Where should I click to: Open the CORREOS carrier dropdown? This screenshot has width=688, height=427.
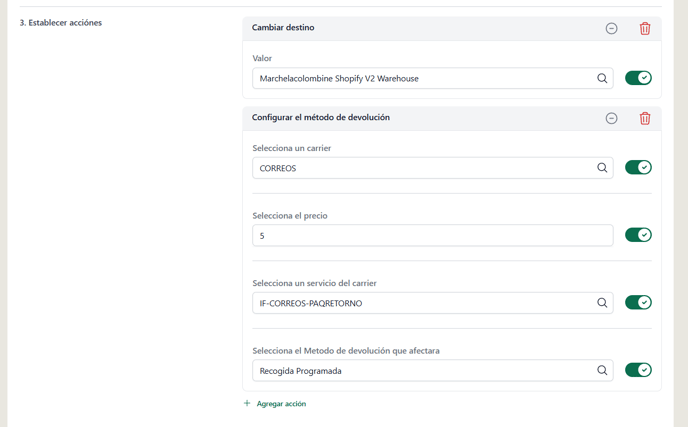tap(433, 168)
